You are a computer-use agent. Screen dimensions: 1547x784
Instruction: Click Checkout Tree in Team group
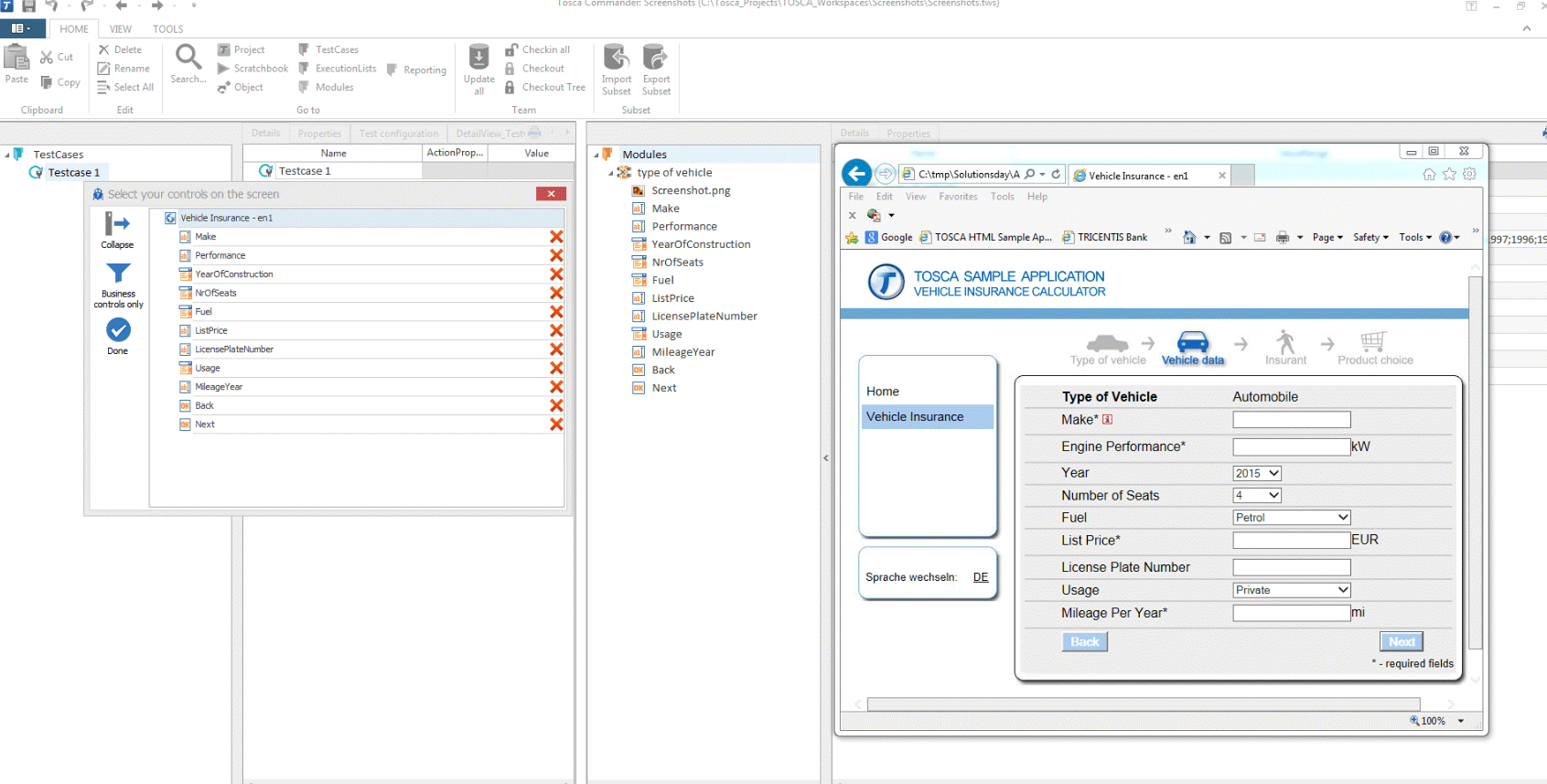pos(545,88)
